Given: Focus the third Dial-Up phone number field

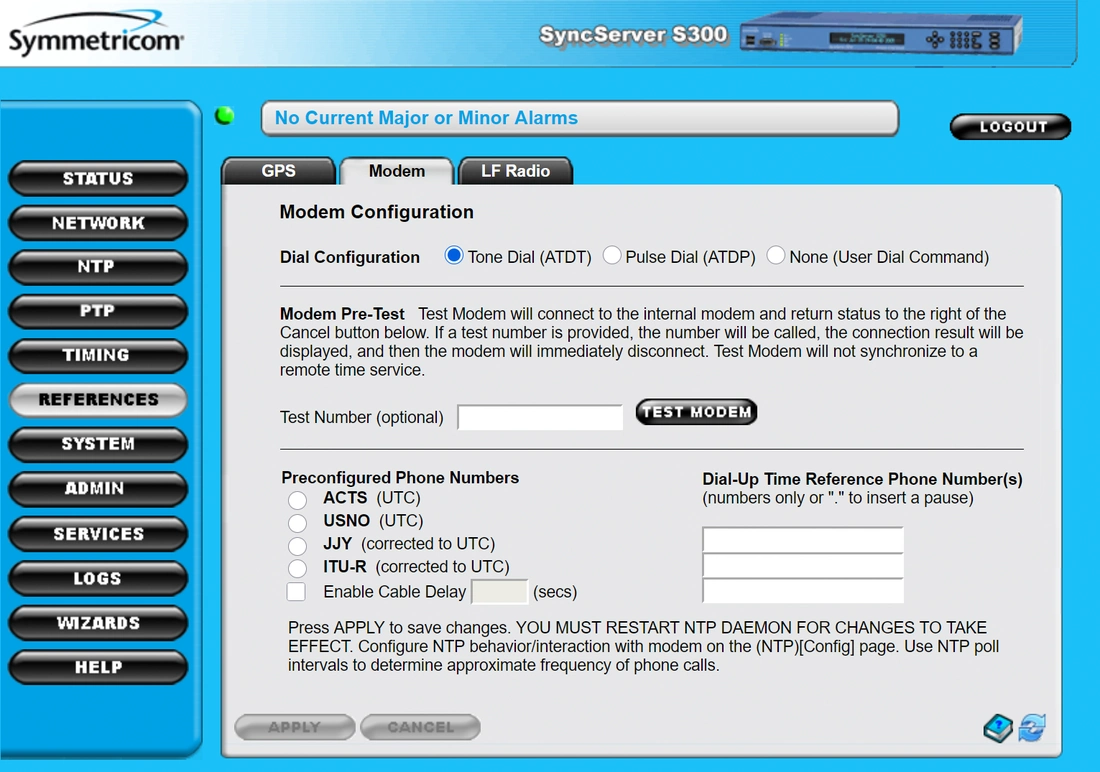Looking at the screenshot, I should point(803,591).
